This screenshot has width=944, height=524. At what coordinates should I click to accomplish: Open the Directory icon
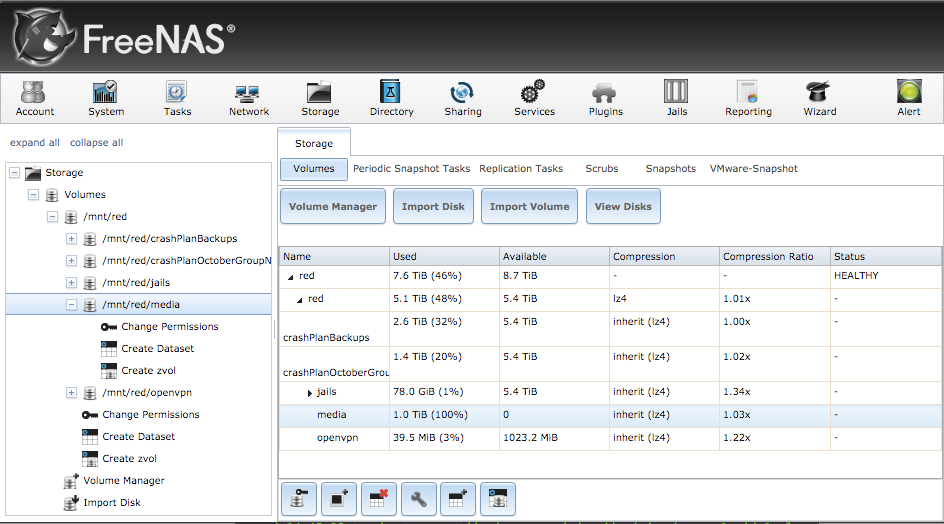pos(391,98)
